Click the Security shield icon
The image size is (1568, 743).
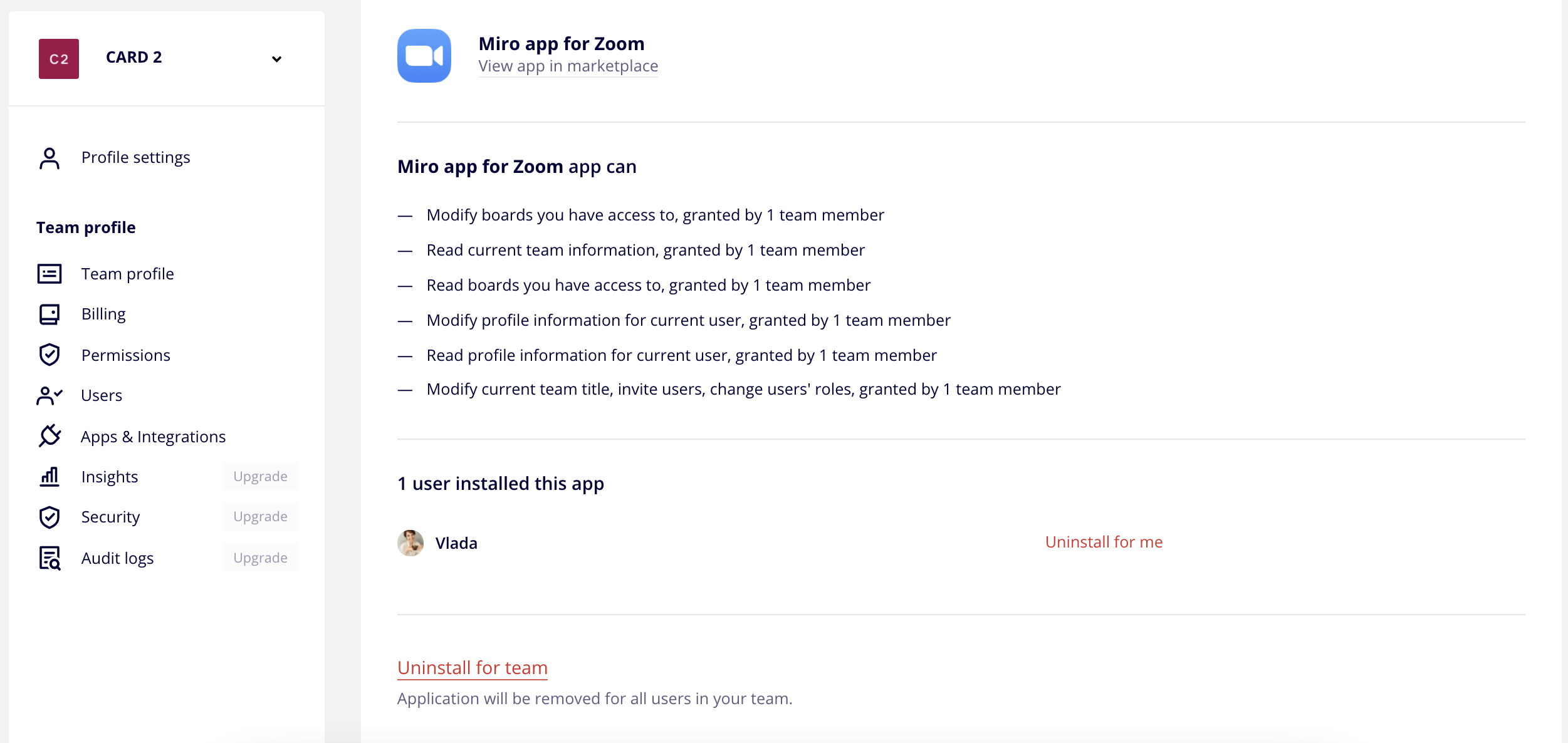click(x=50, y=517)
